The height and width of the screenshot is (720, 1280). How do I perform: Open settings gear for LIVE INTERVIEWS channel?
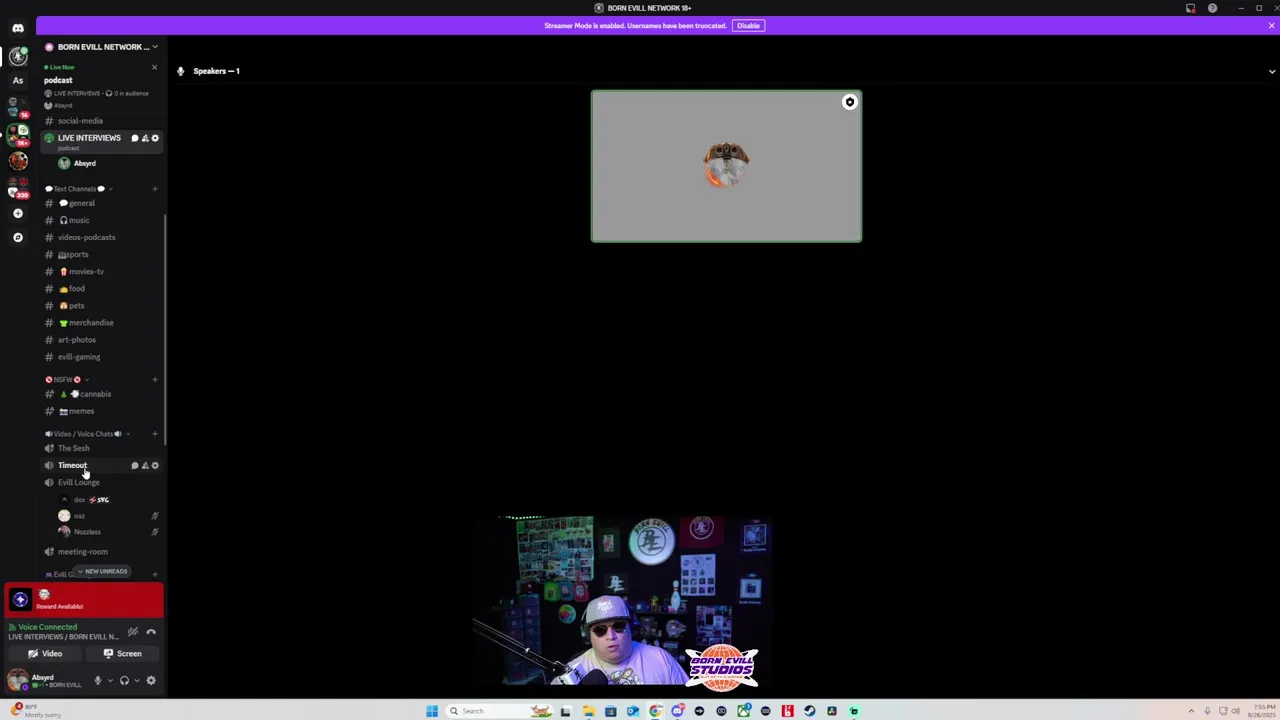point(155,138)
